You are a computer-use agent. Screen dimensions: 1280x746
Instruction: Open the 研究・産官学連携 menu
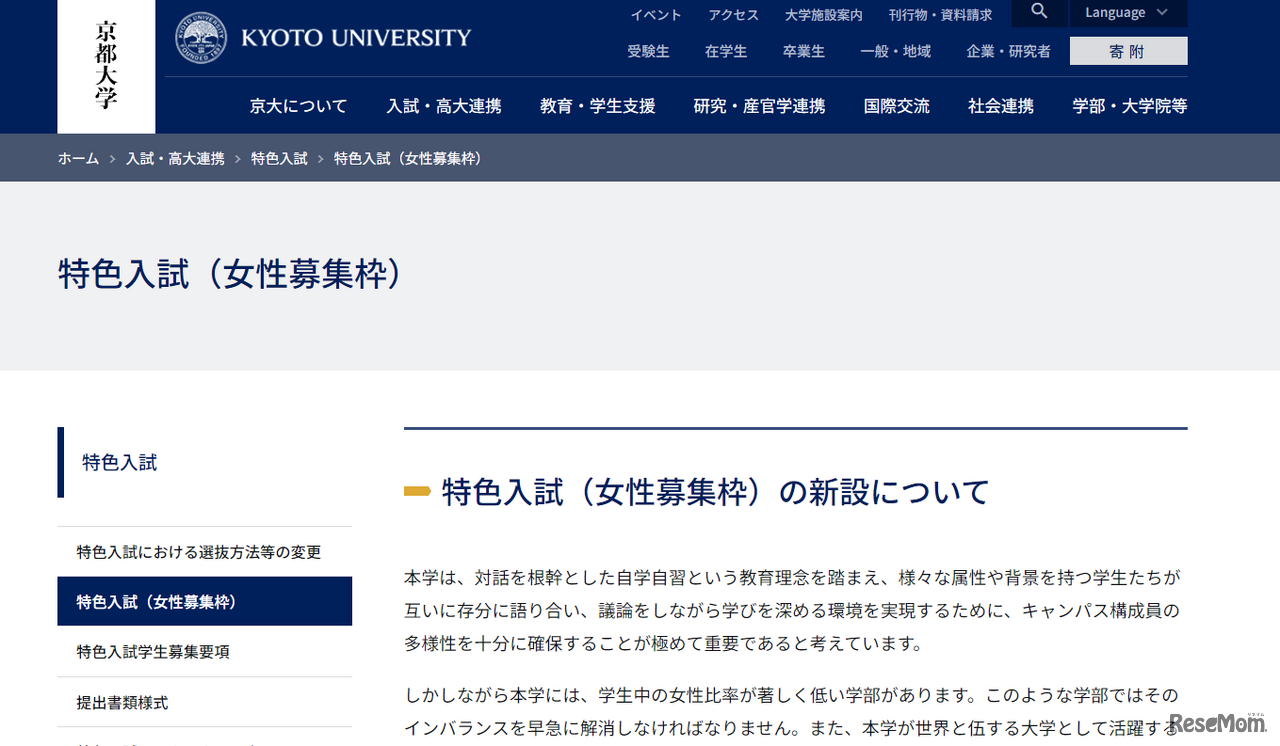pyautogui.click(x=759, y=106)
